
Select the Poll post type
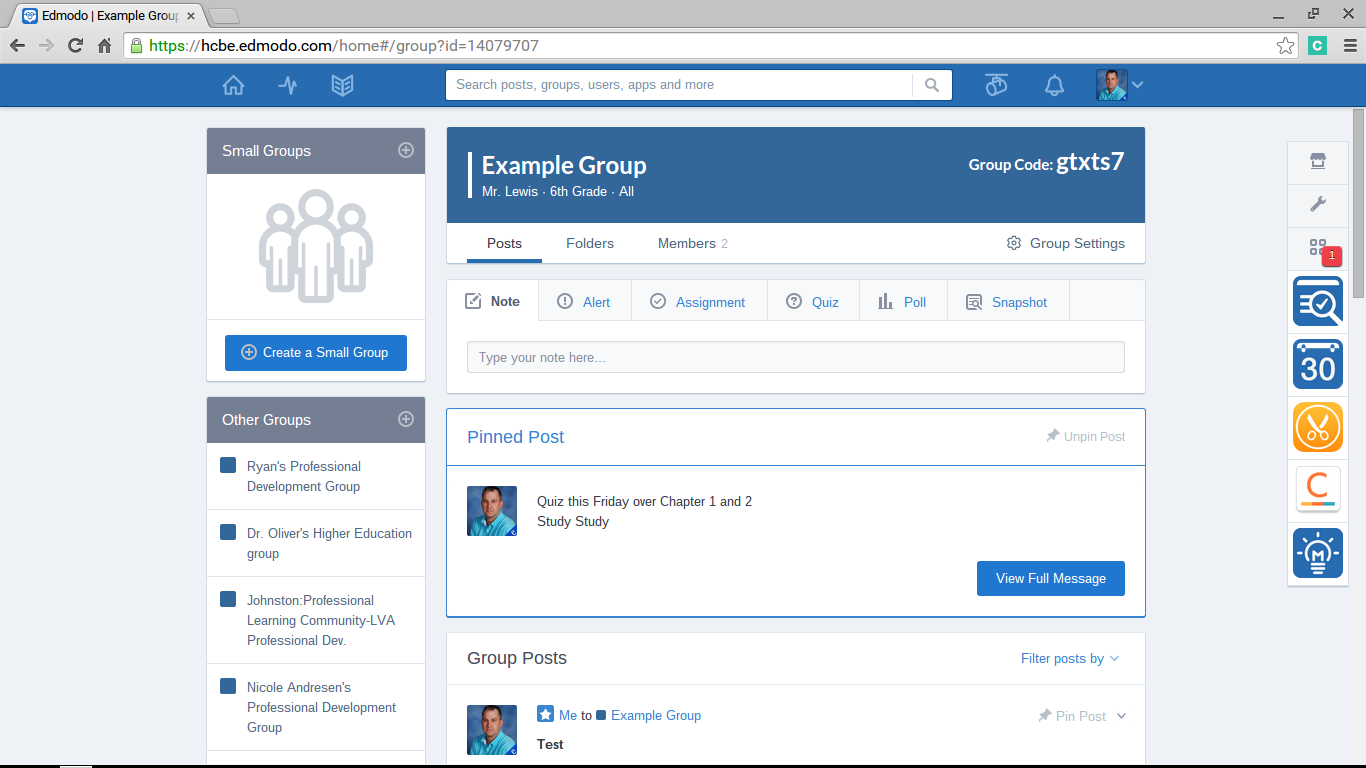[902, 302]
